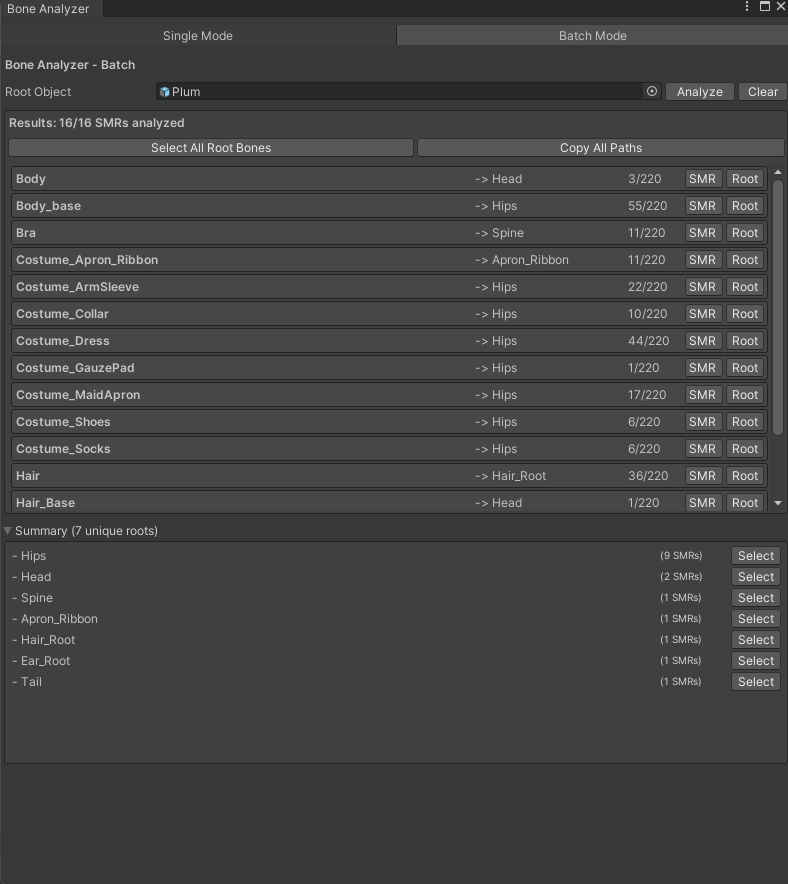Select the Batch Mode tab
Screen dimensions: 788x884
592,36
